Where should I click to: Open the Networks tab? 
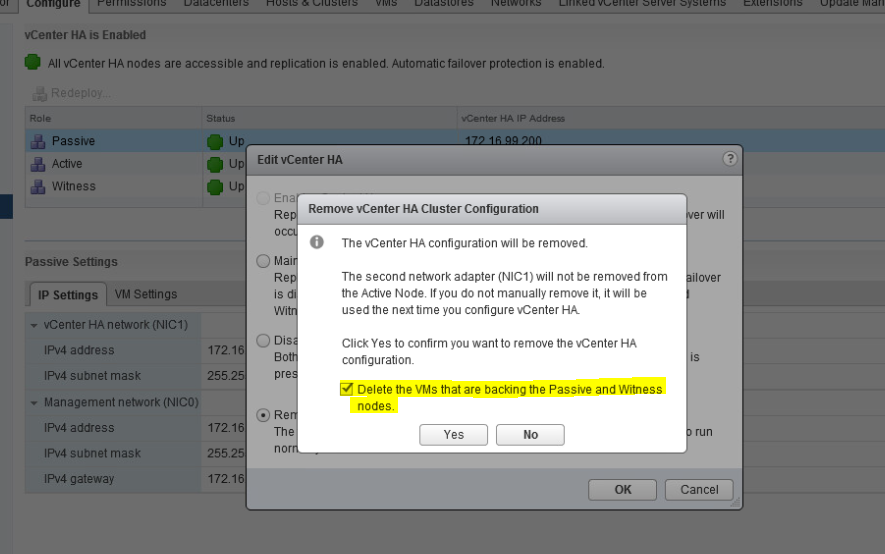[x=516, y=3]
